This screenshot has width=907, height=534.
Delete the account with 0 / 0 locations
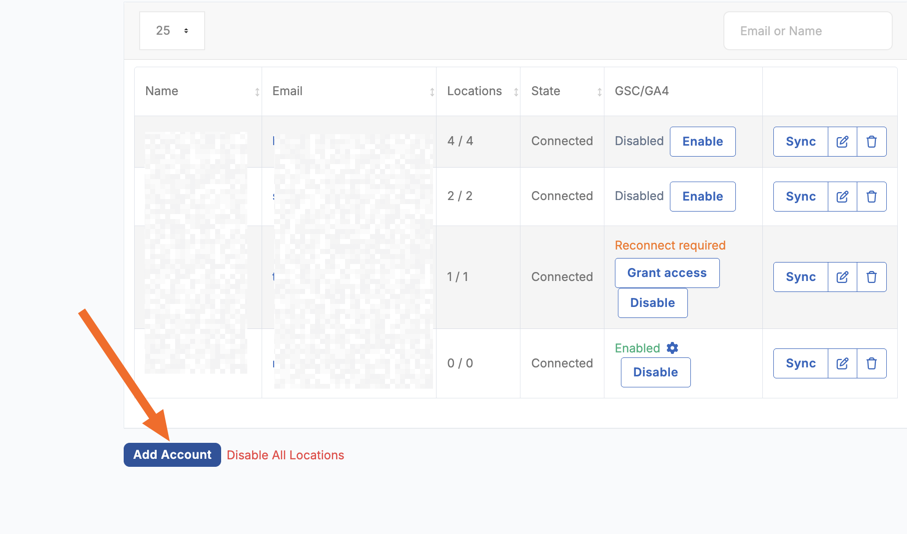pos(871,364)
